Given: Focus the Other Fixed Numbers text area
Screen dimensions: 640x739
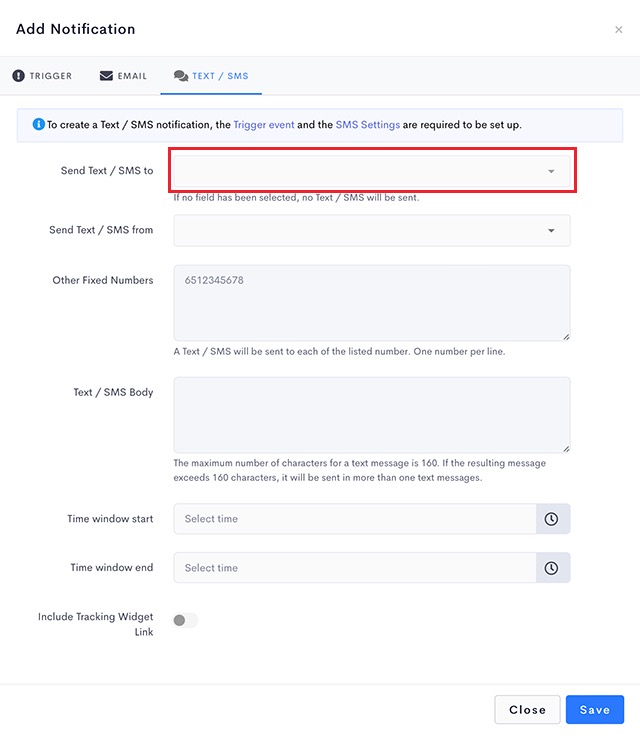Looking at the screenshot, I should point(371,302).
